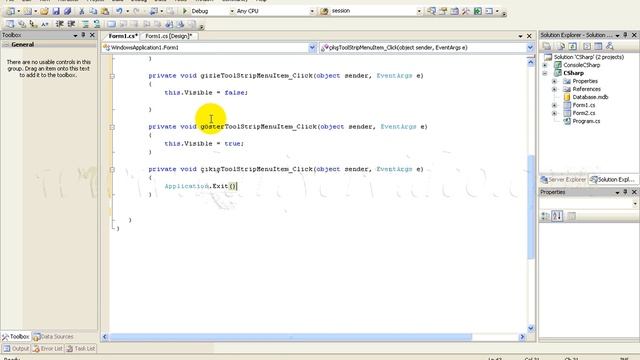This screenshot has height=360, width=640.
Task: Click View Designer icon in Solution Explorer toolbar
Action: pyautogui.click(x=598, y=46)
